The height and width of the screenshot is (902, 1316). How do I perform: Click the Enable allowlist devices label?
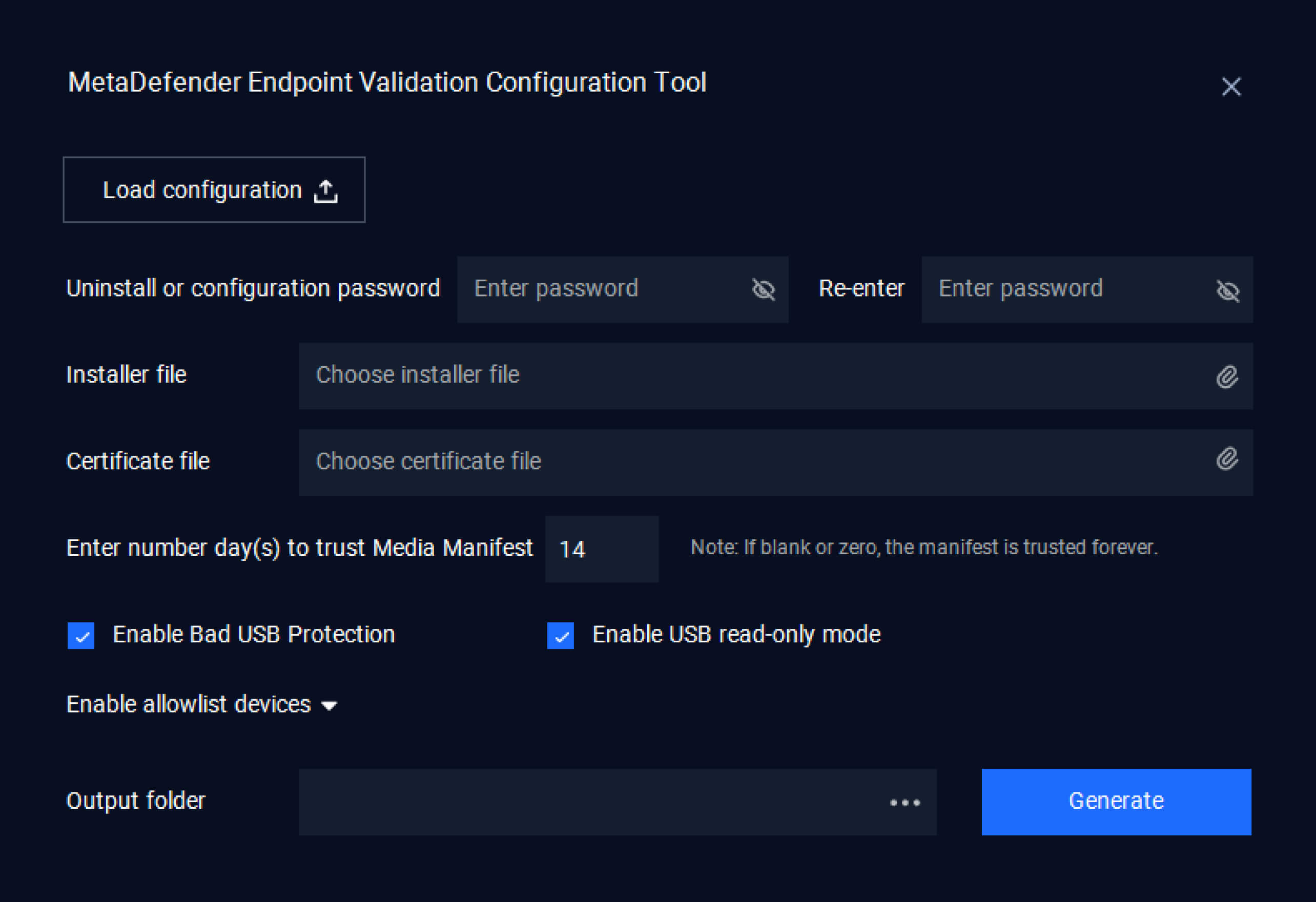click(x=189, y=704)
